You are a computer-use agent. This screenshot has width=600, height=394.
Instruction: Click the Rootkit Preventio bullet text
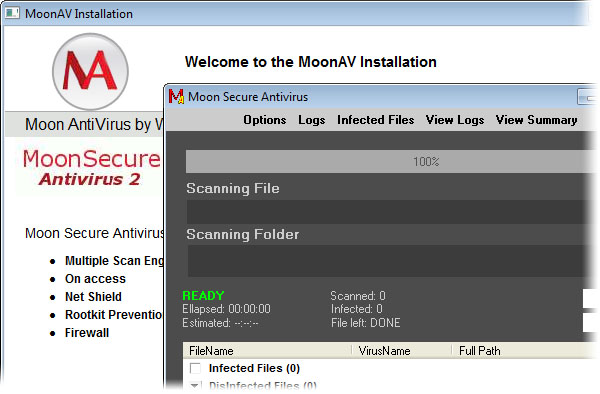114,315
